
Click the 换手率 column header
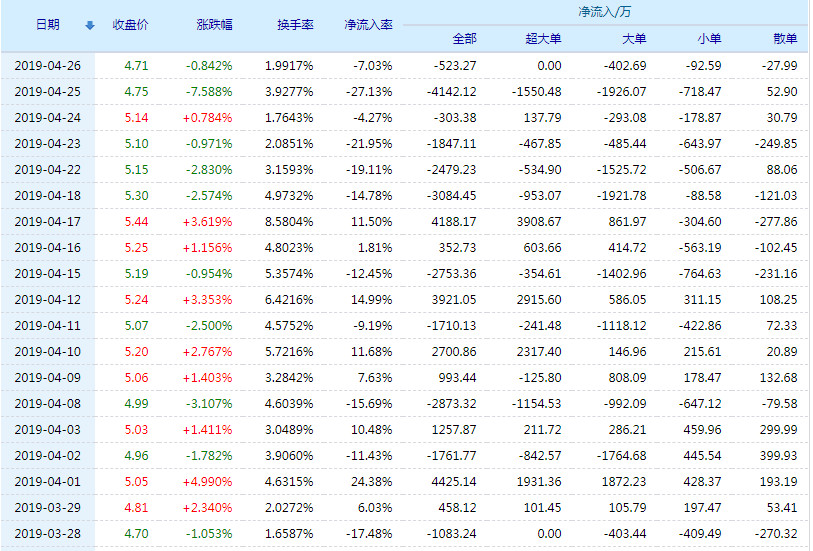295,25
